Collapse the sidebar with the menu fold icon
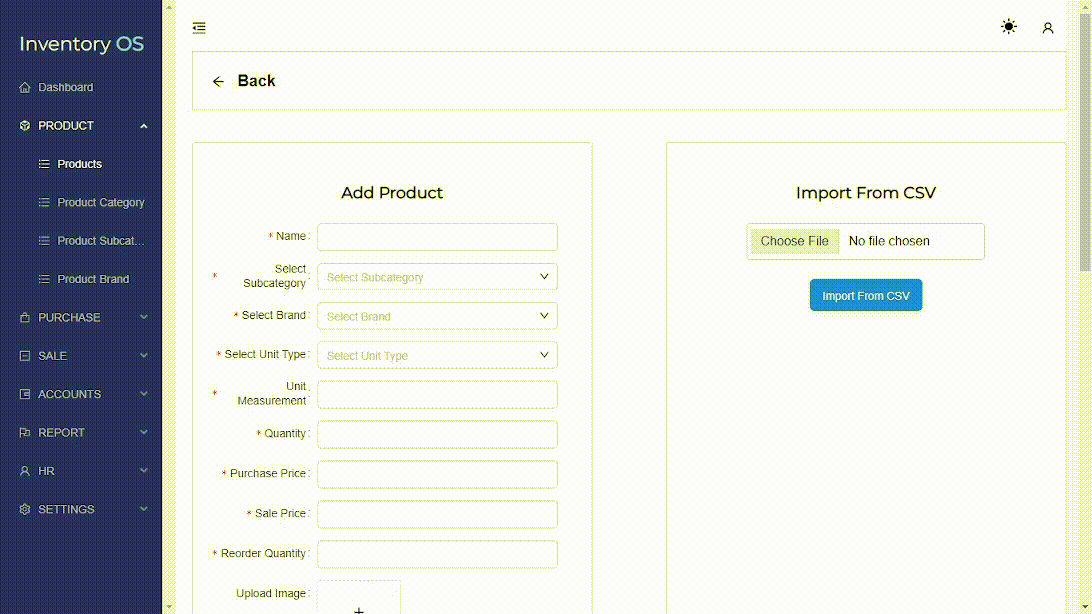This screenshot has height=614, width=1092. pos(199,28)
